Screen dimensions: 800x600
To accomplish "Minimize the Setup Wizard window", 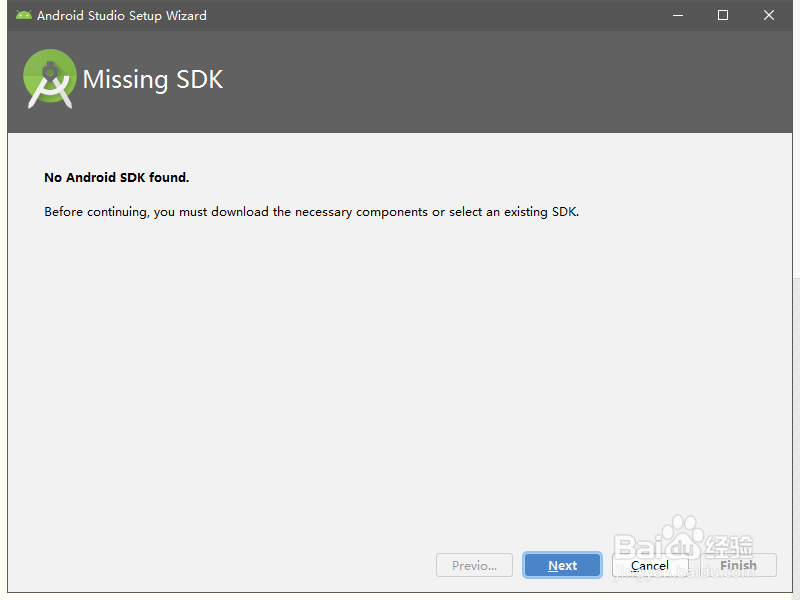I will coord(678,15).
